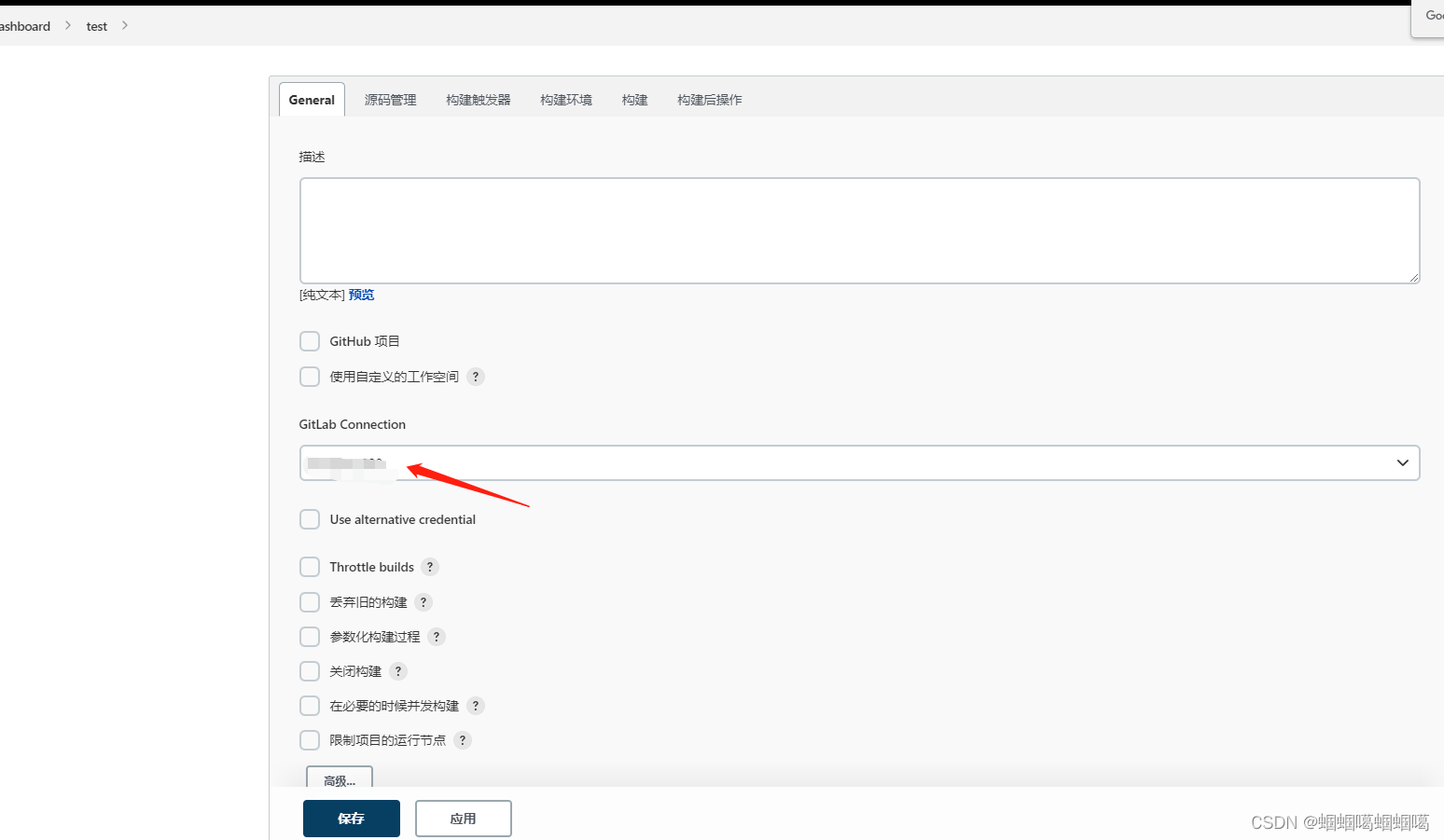Viewport: 1444px width, 840px height.
Task: Open the GitLab Connection dropdown
Action: pos(858,462)
